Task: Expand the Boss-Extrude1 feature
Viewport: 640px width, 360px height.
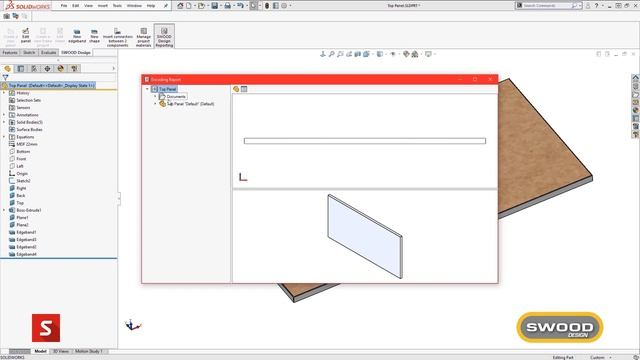Action: (4, 210)
